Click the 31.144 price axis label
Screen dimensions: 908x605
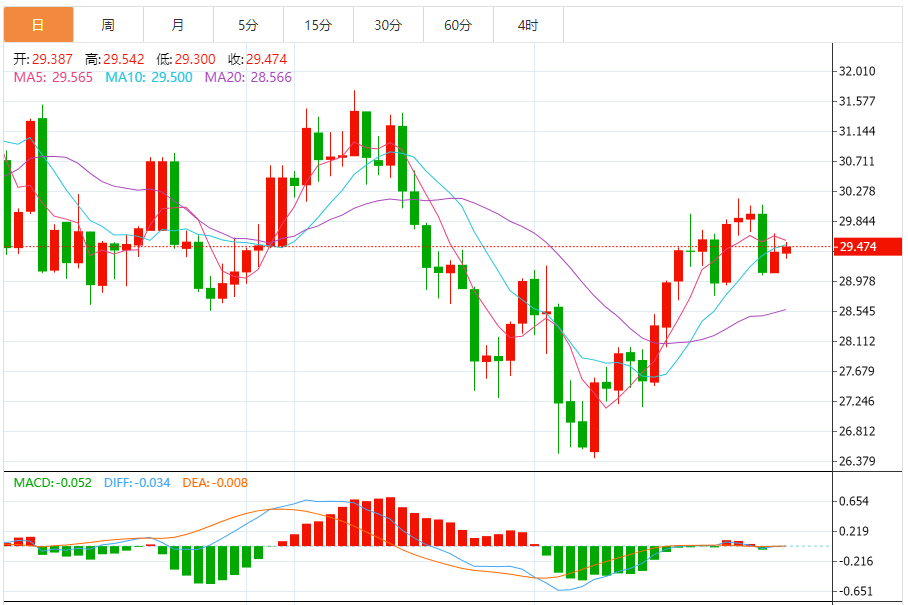[x=857, y=131]
